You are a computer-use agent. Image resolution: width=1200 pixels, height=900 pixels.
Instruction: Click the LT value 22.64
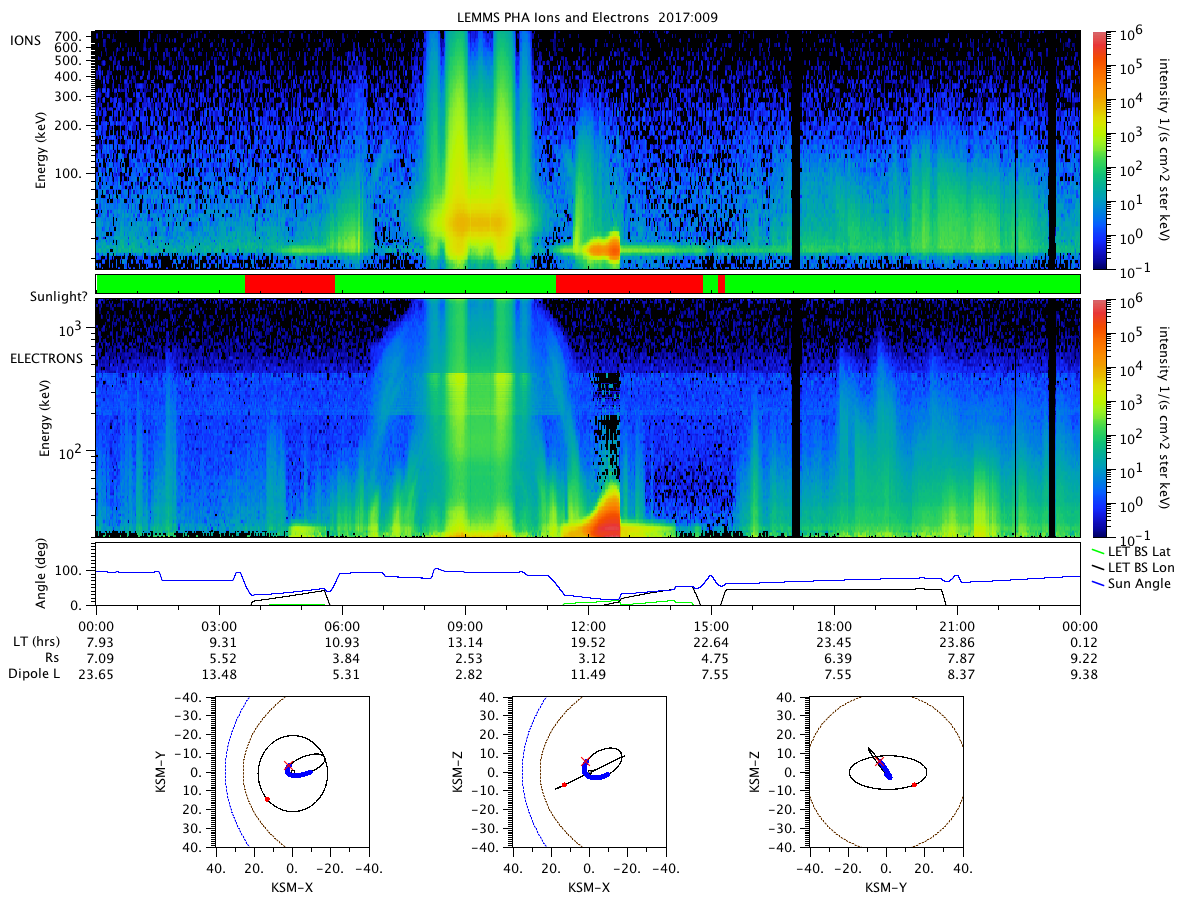(711, 641)
